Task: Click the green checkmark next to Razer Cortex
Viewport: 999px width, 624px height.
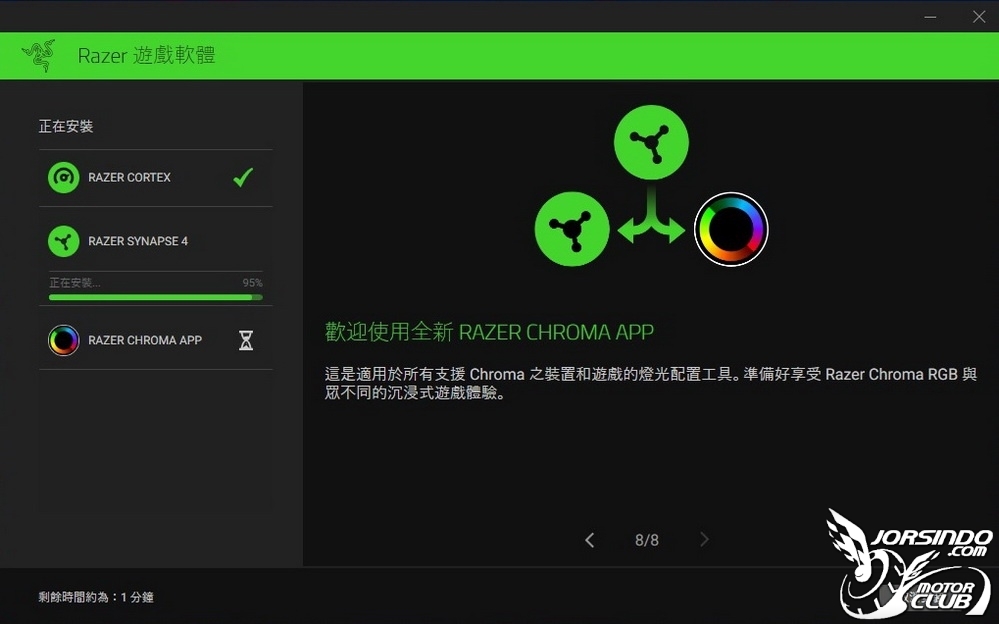Action: tap(243, 177)
